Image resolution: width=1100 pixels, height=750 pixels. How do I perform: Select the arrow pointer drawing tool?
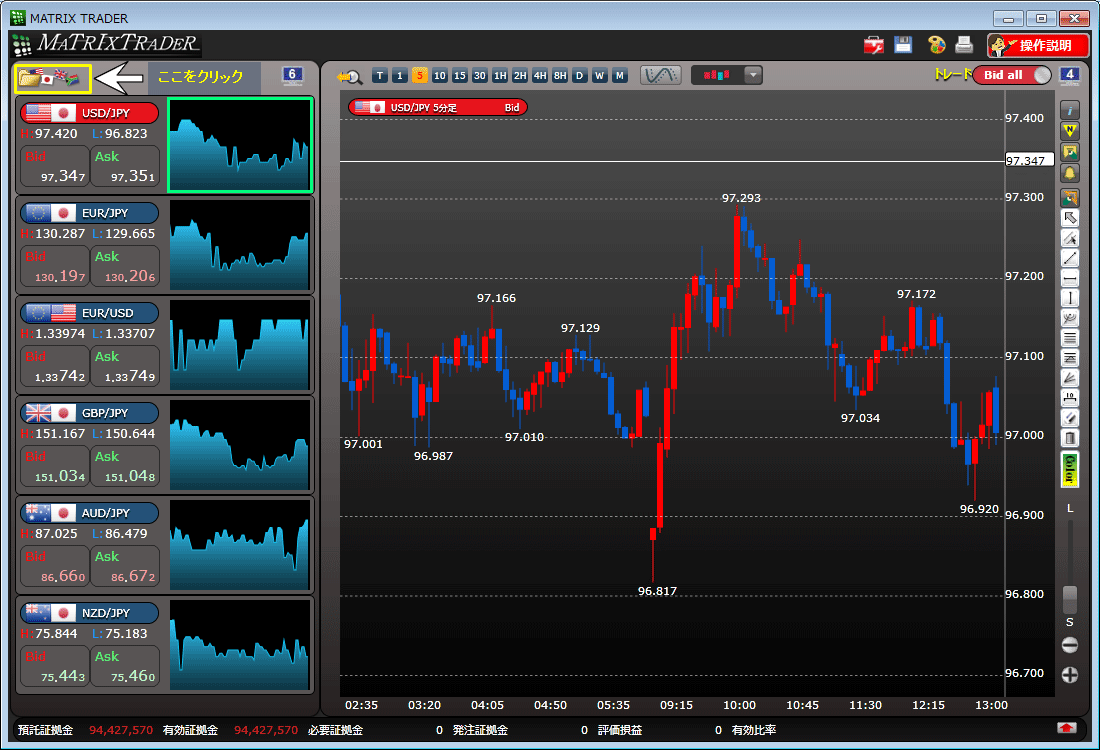[x=1070, y=218]
